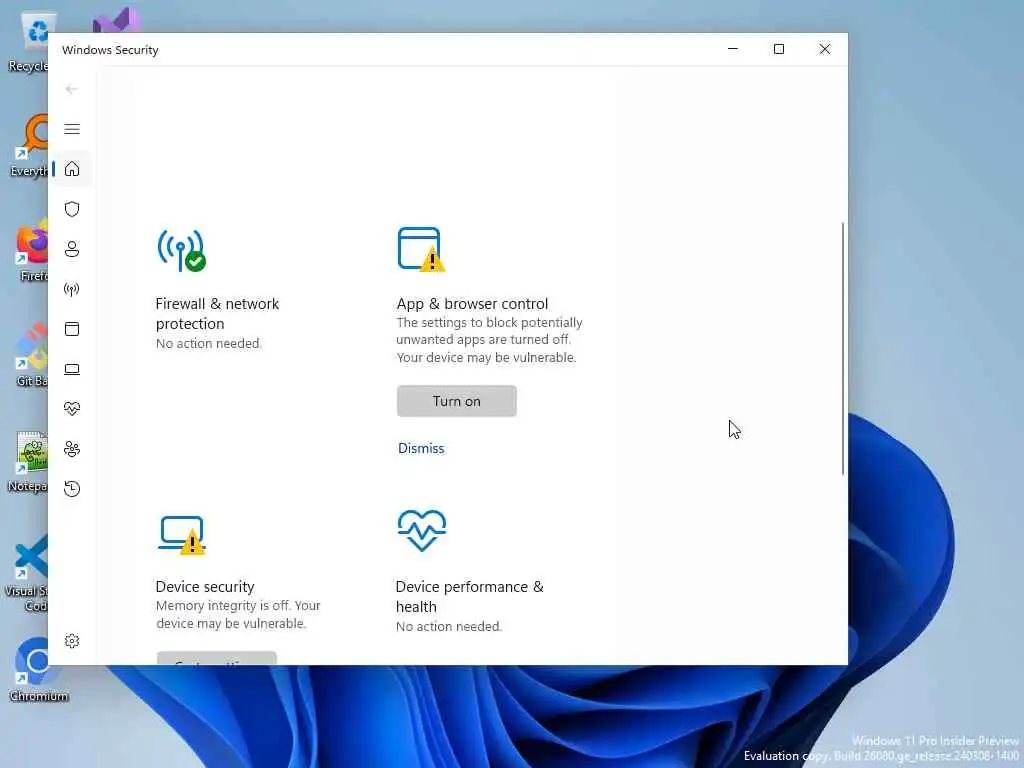This screenshot has height=768, width=1024.
Task: Open Family options people icon in sidebar
Action: [72, 449]
